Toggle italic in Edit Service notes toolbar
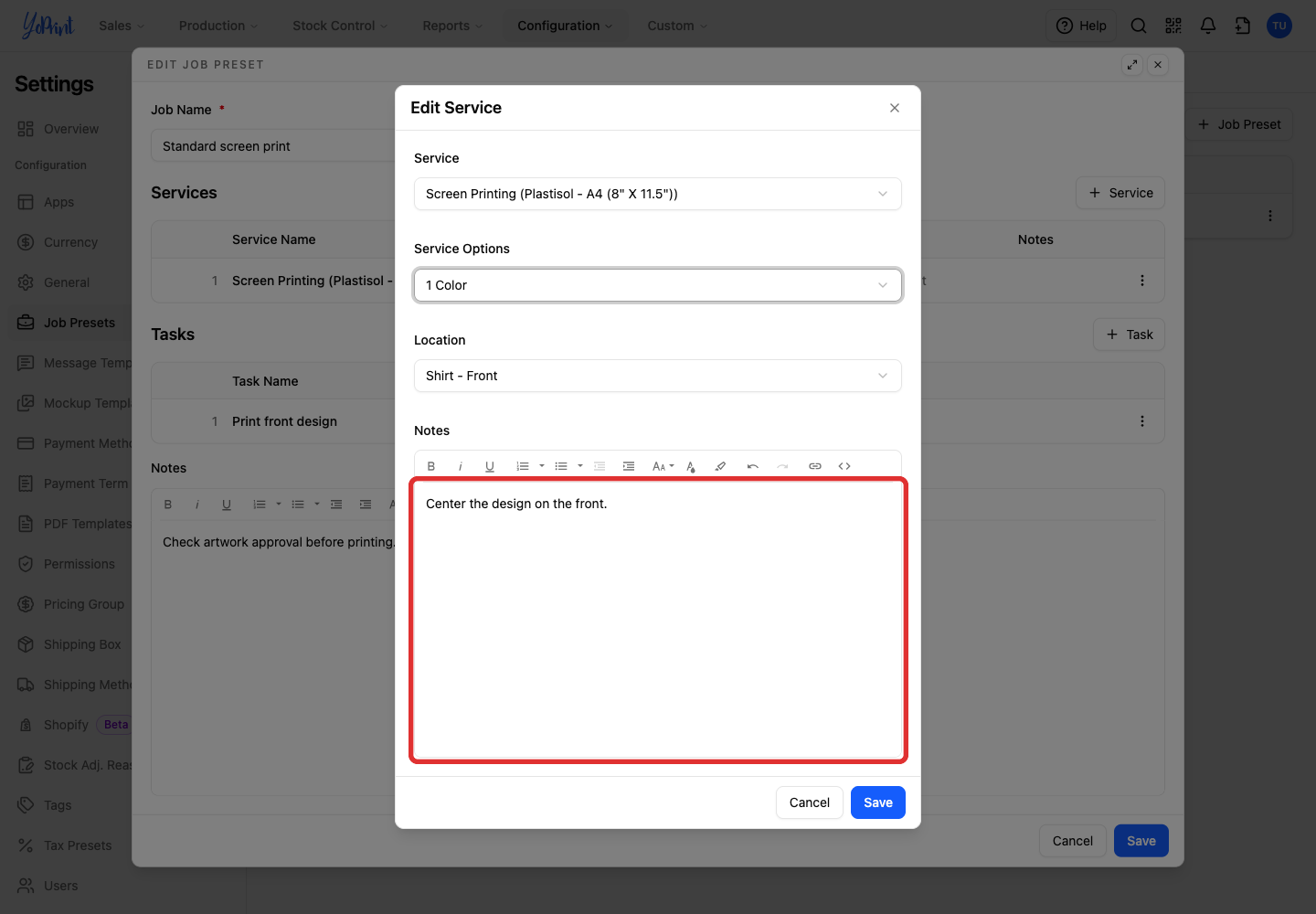 [461, 466]
